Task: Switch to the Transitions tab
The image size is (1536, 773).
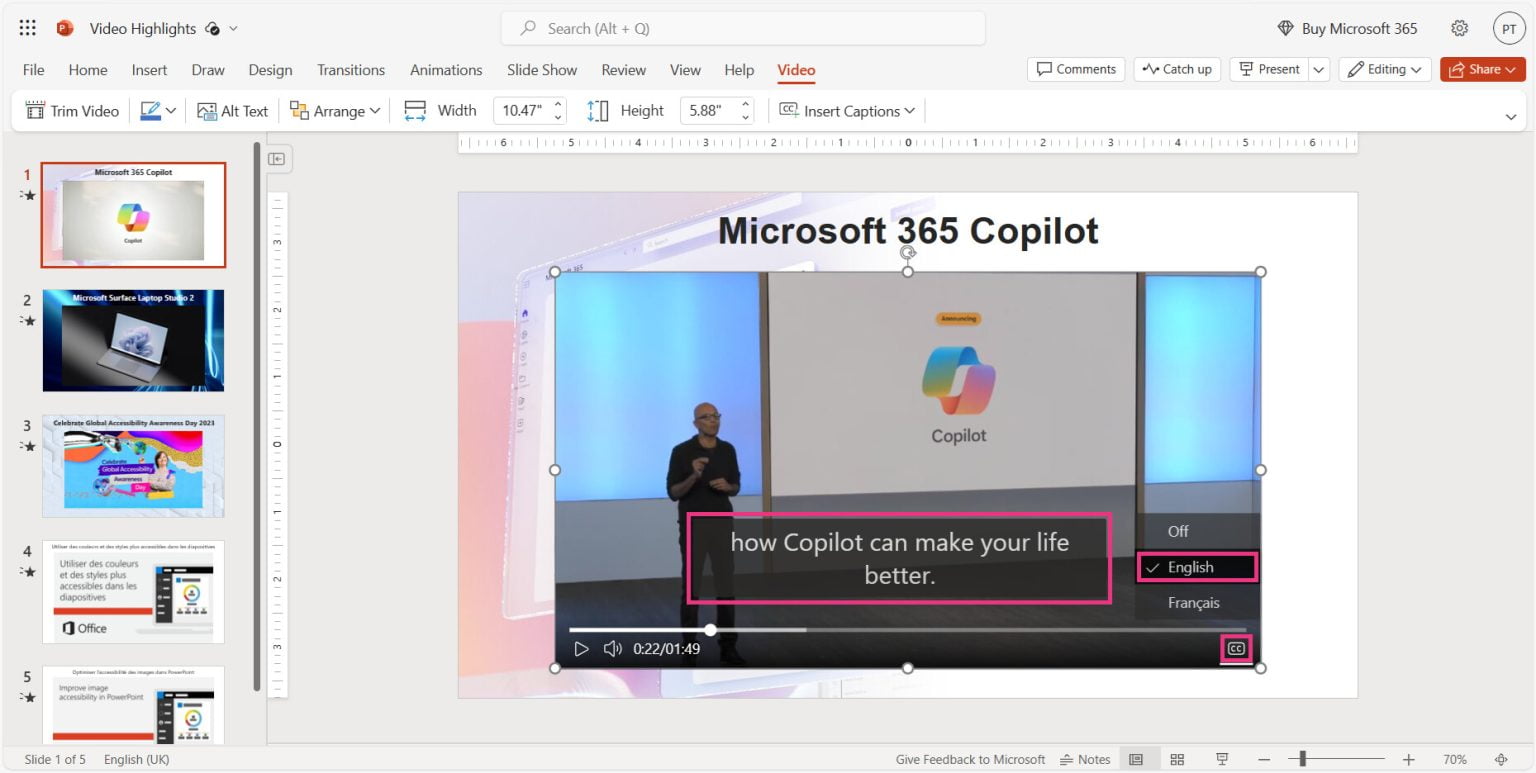Action: tap(350, 70)
